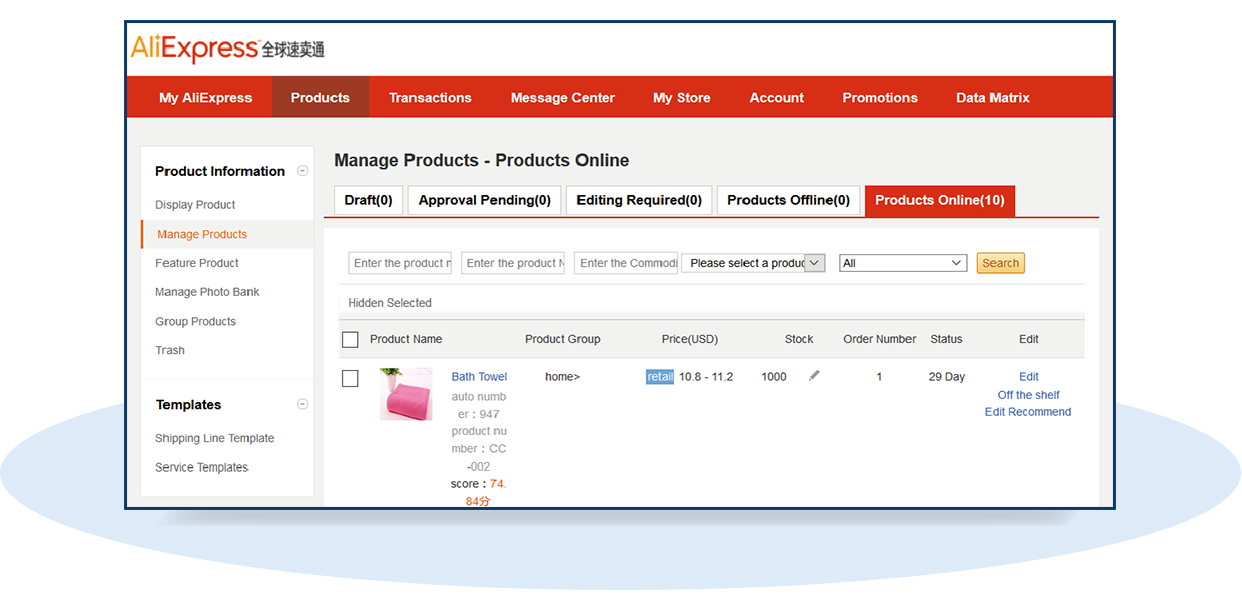Open the 'Please select a product' dropdown
The image size is (1242, 600).
click(753, 263)
